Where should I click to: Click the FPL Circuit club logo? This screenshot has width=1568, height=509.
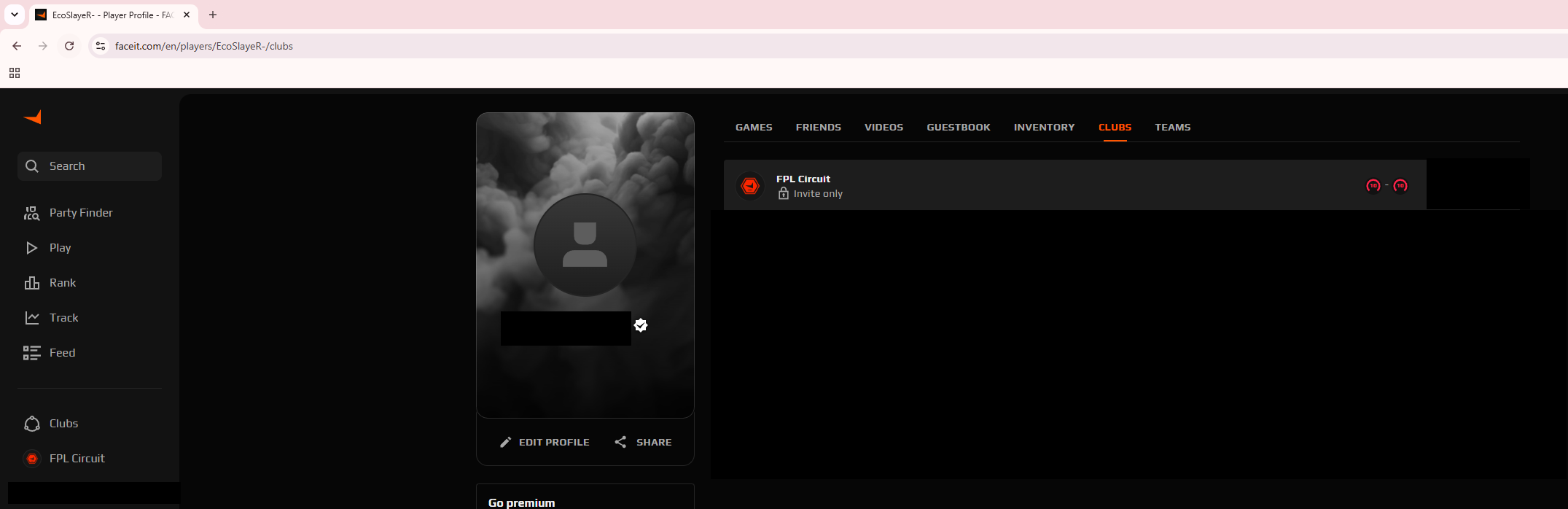(x=750, y=186)
